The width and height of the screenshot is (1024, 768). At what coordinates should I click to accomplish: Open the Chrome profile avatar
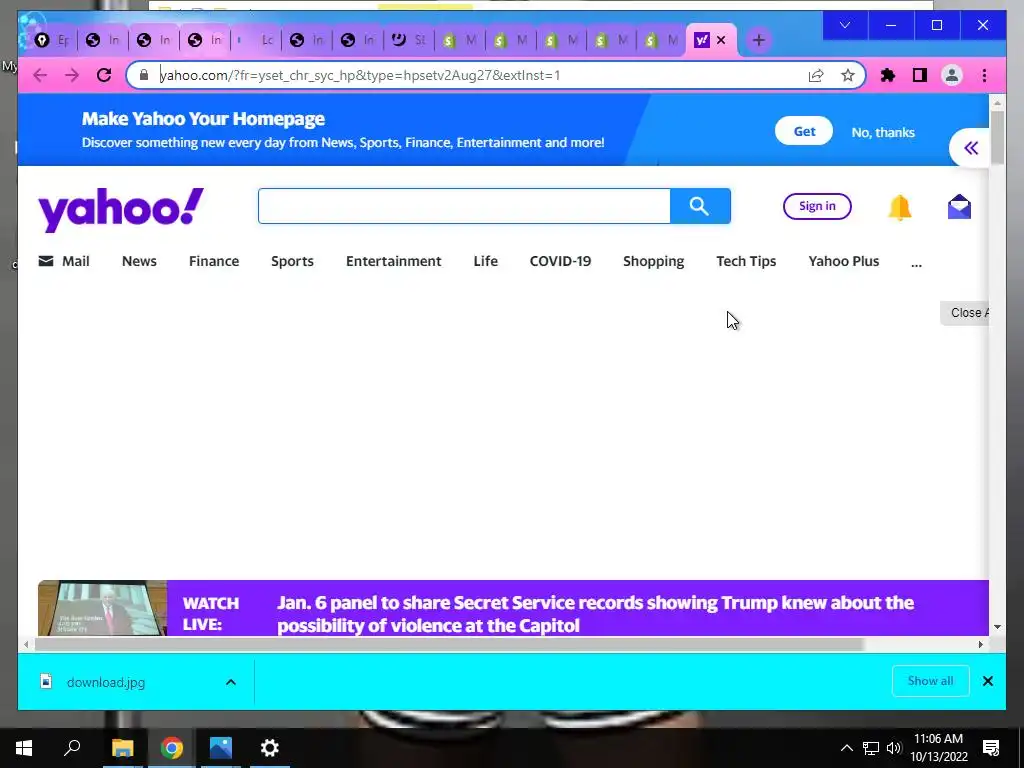[x=952, y=75]
